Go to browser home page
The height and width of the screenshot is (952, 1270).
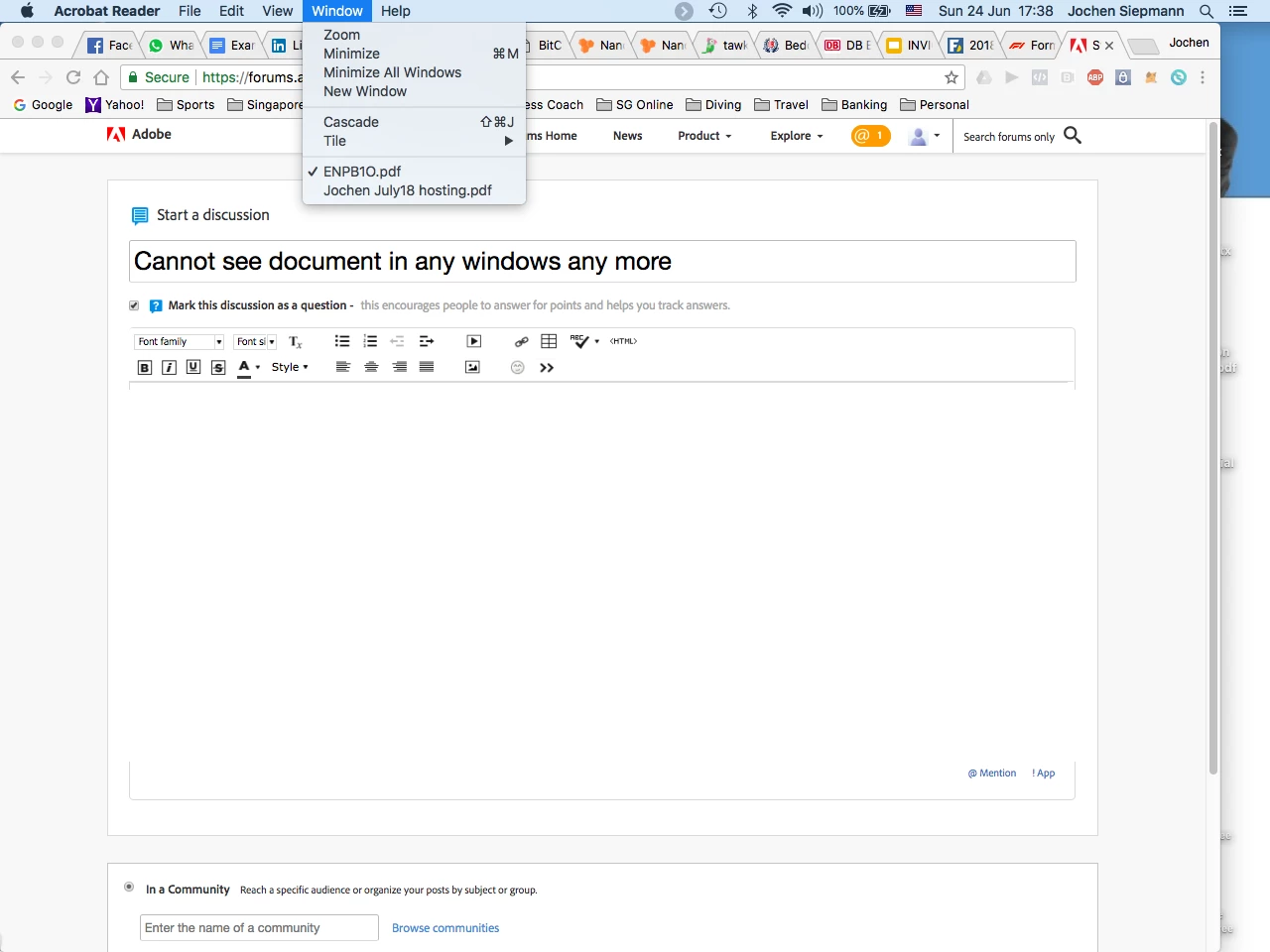tap(101, 77)
